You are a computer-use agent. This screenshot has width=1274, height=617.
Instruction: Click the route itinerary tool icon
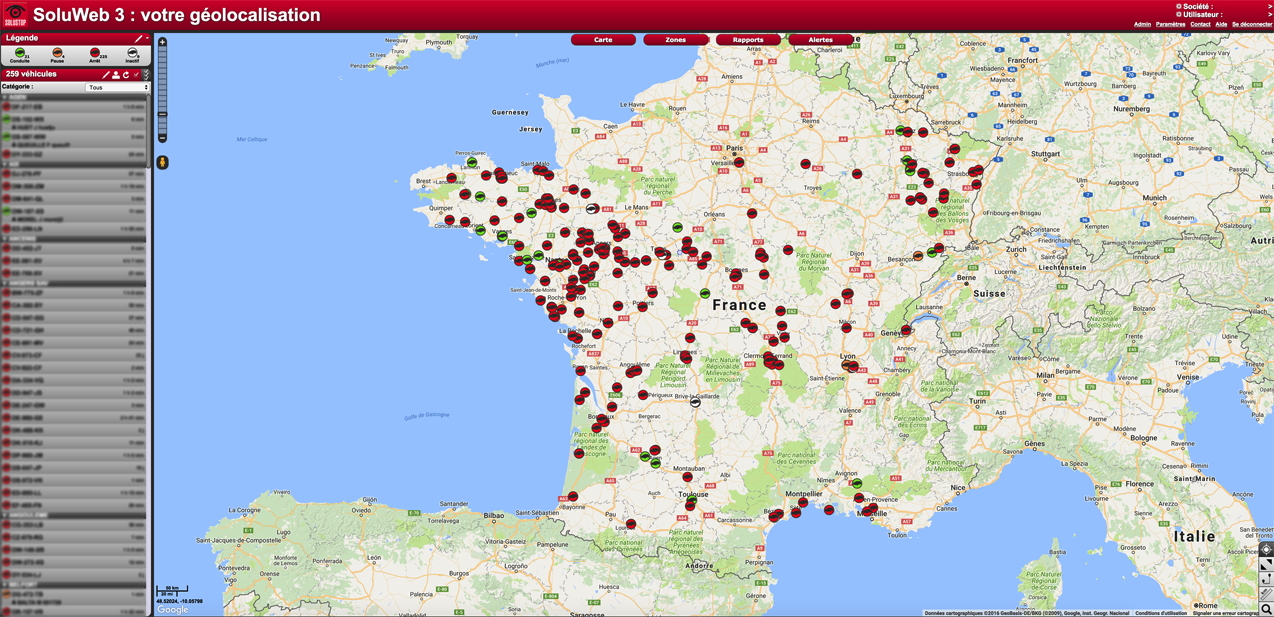pyautogui.click(x=1266, y=579)
